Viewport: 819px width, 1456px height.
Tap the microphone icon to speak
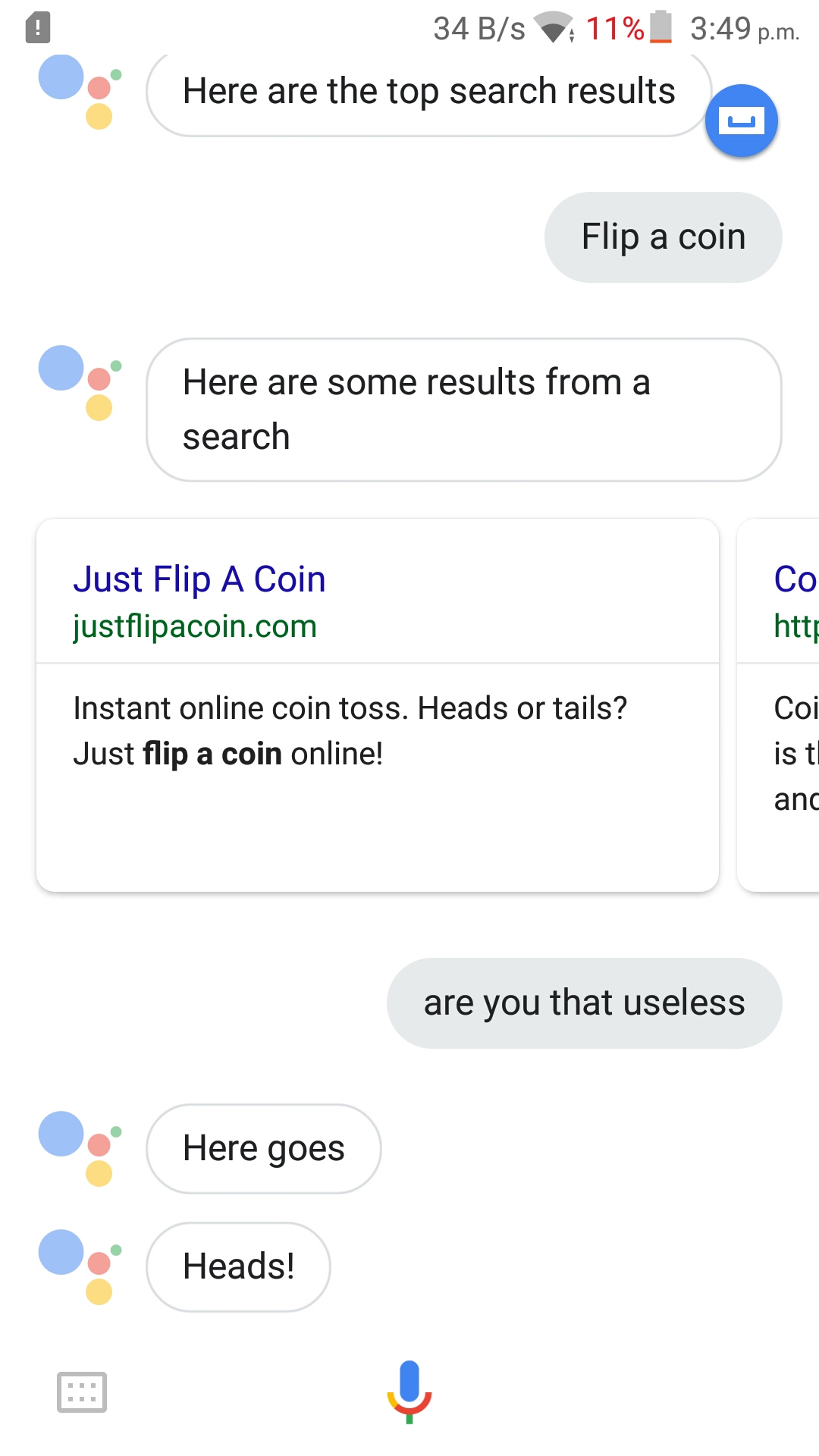(409, 1392)
